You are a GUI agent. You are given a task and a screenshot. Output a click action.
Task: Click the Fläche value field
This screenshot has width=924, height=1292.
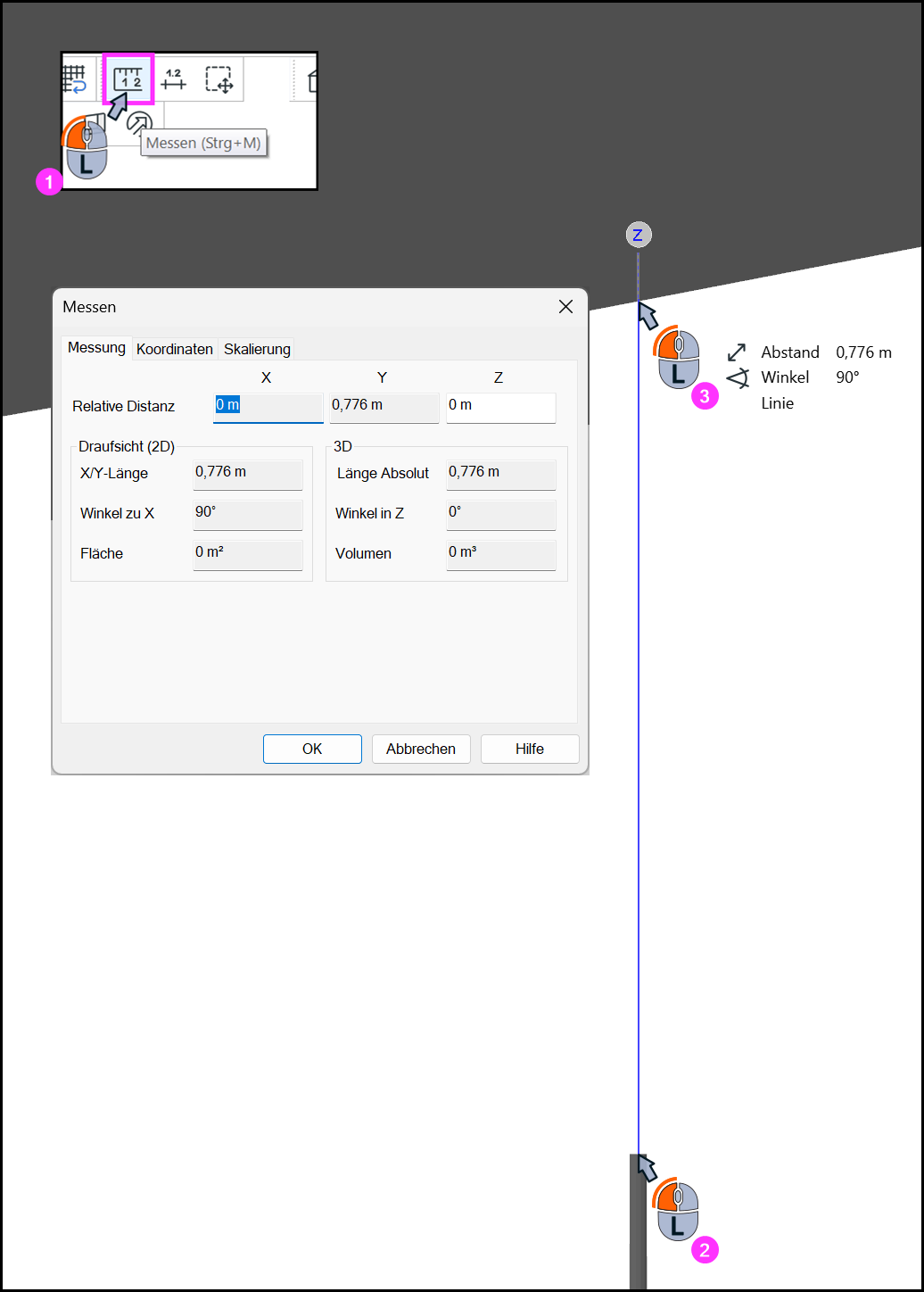[x=248, y=554]
